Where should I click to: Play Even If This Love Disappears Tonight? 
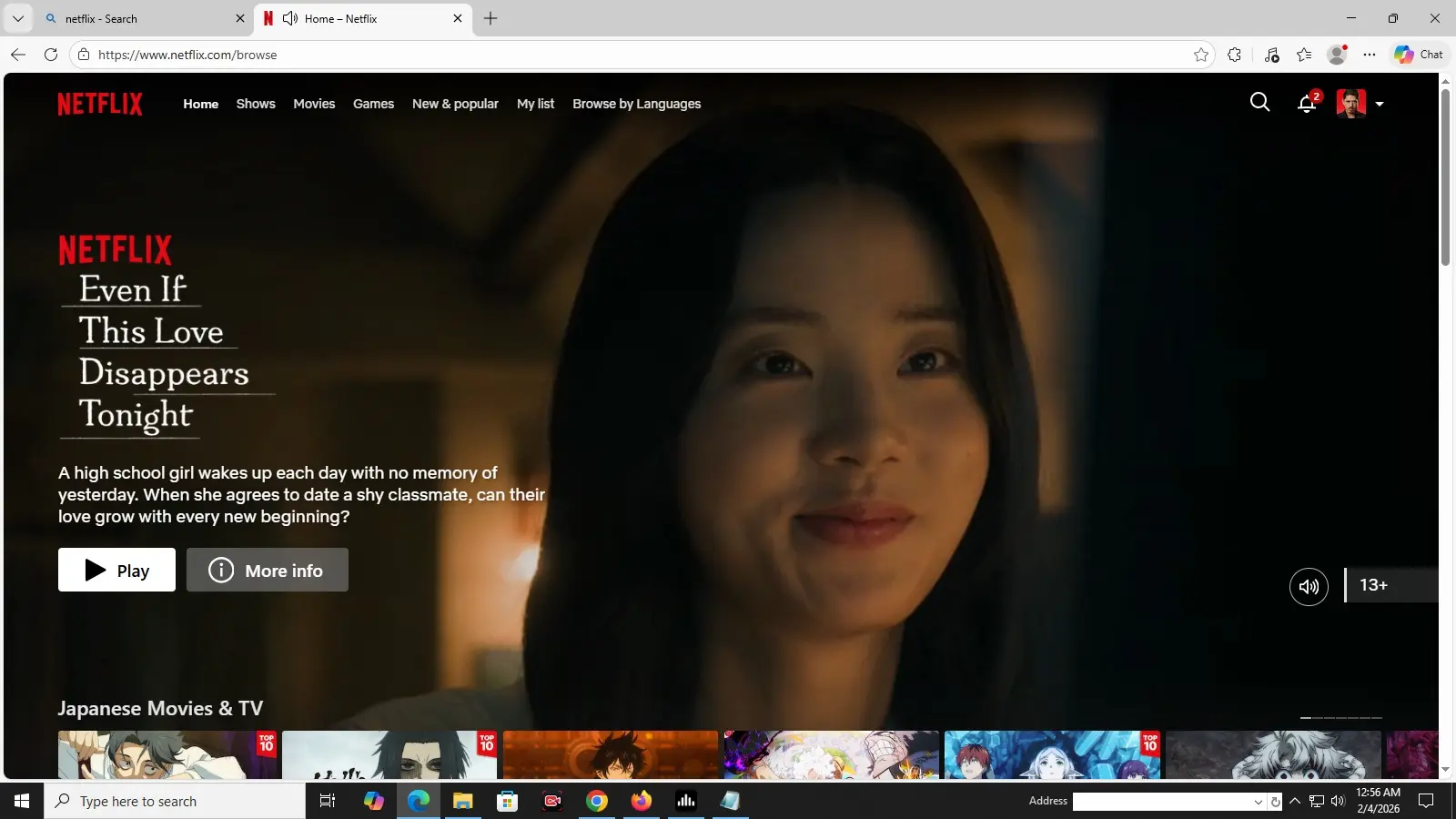(116, 570)
